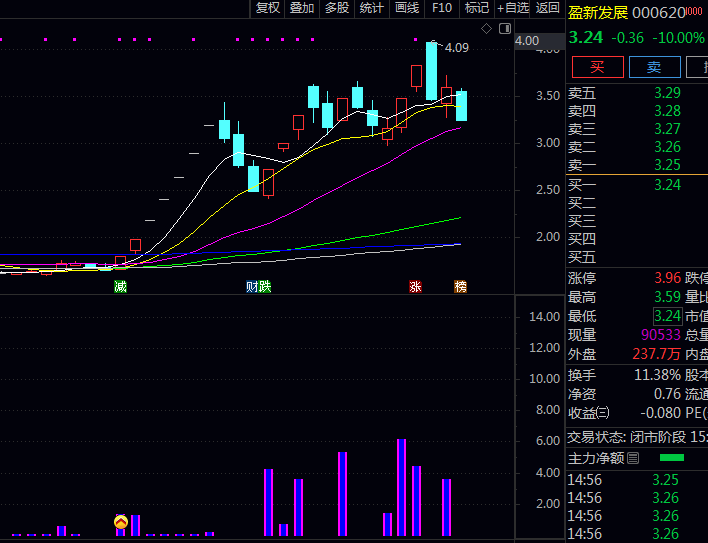Open the list icon next to 主力净额
This screenshot has width=708, height=543.
633,458
